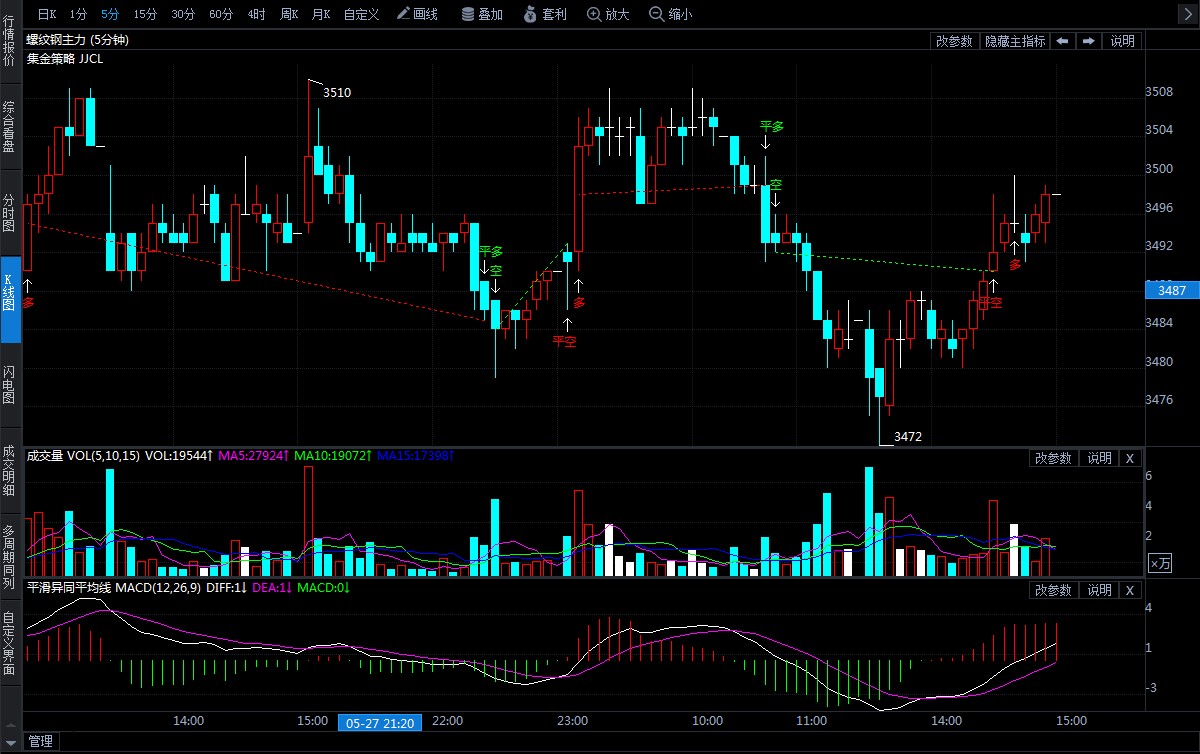
Task: Click the 05-27 21:20 time marker
Action: coord(382,722)
